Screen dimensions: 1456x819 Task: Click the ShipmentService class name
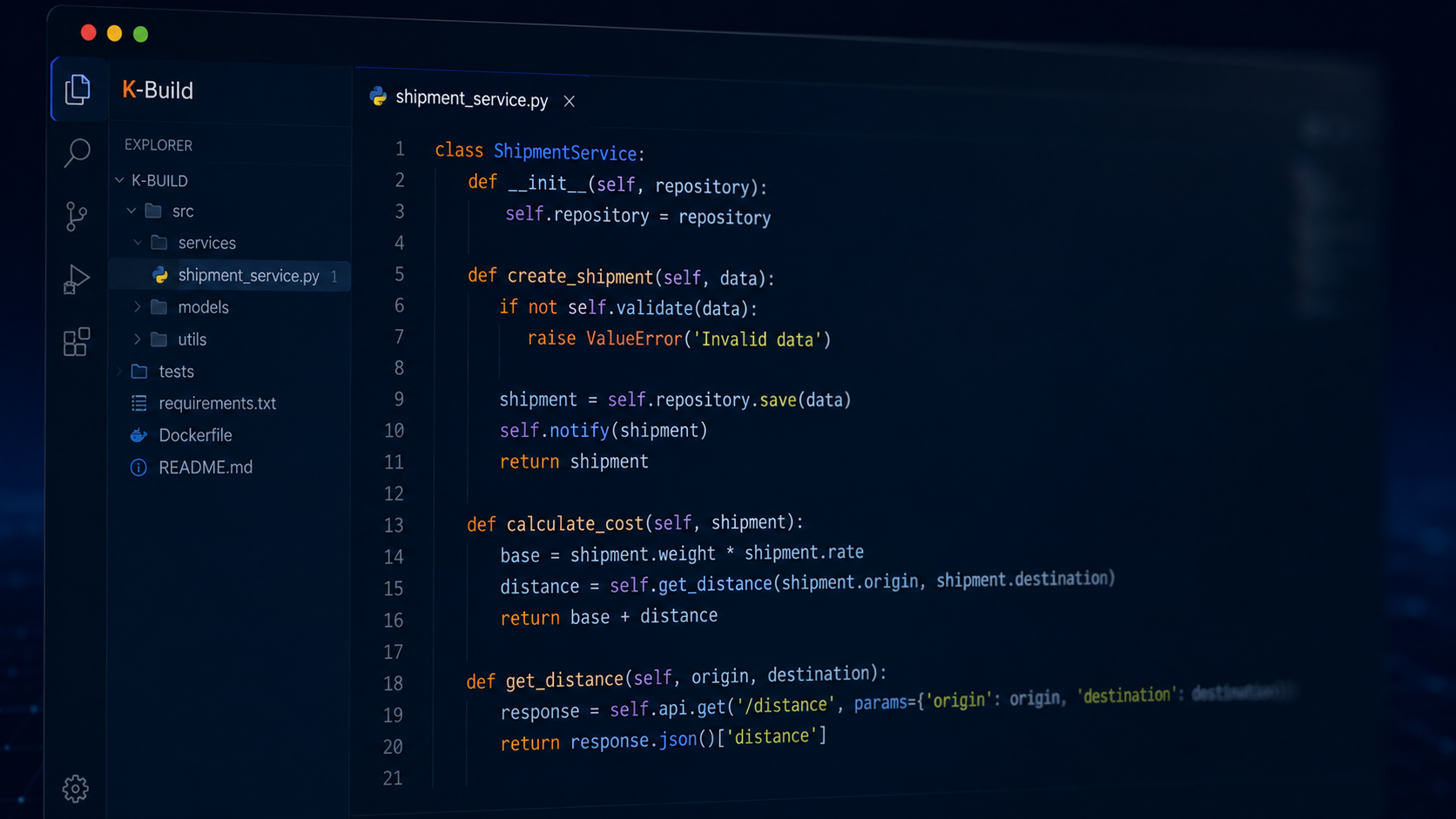(x=565, y=152)
